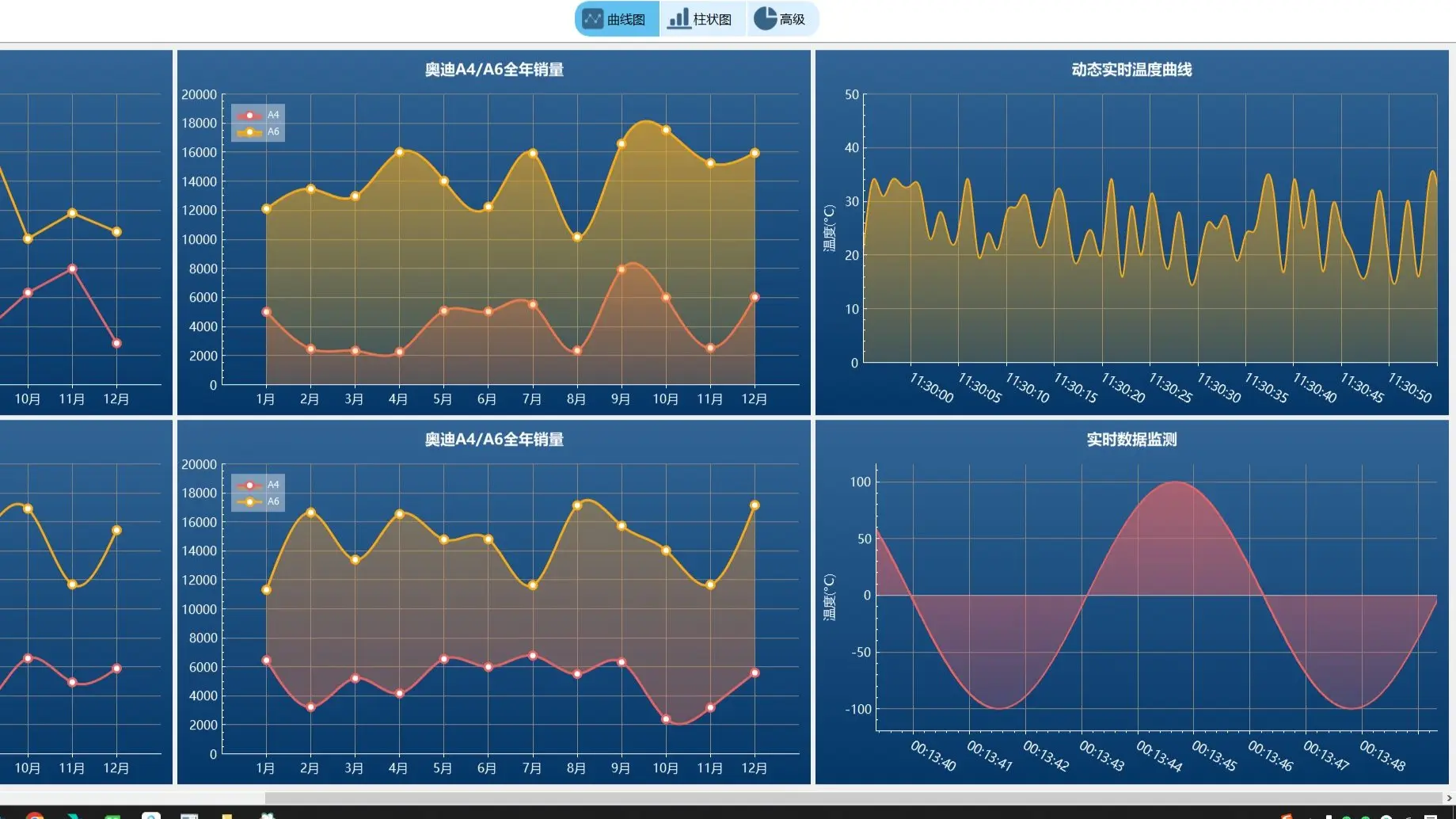Click lower chart A6 point for 7月
1456x819 pixels.
point(533,585)
